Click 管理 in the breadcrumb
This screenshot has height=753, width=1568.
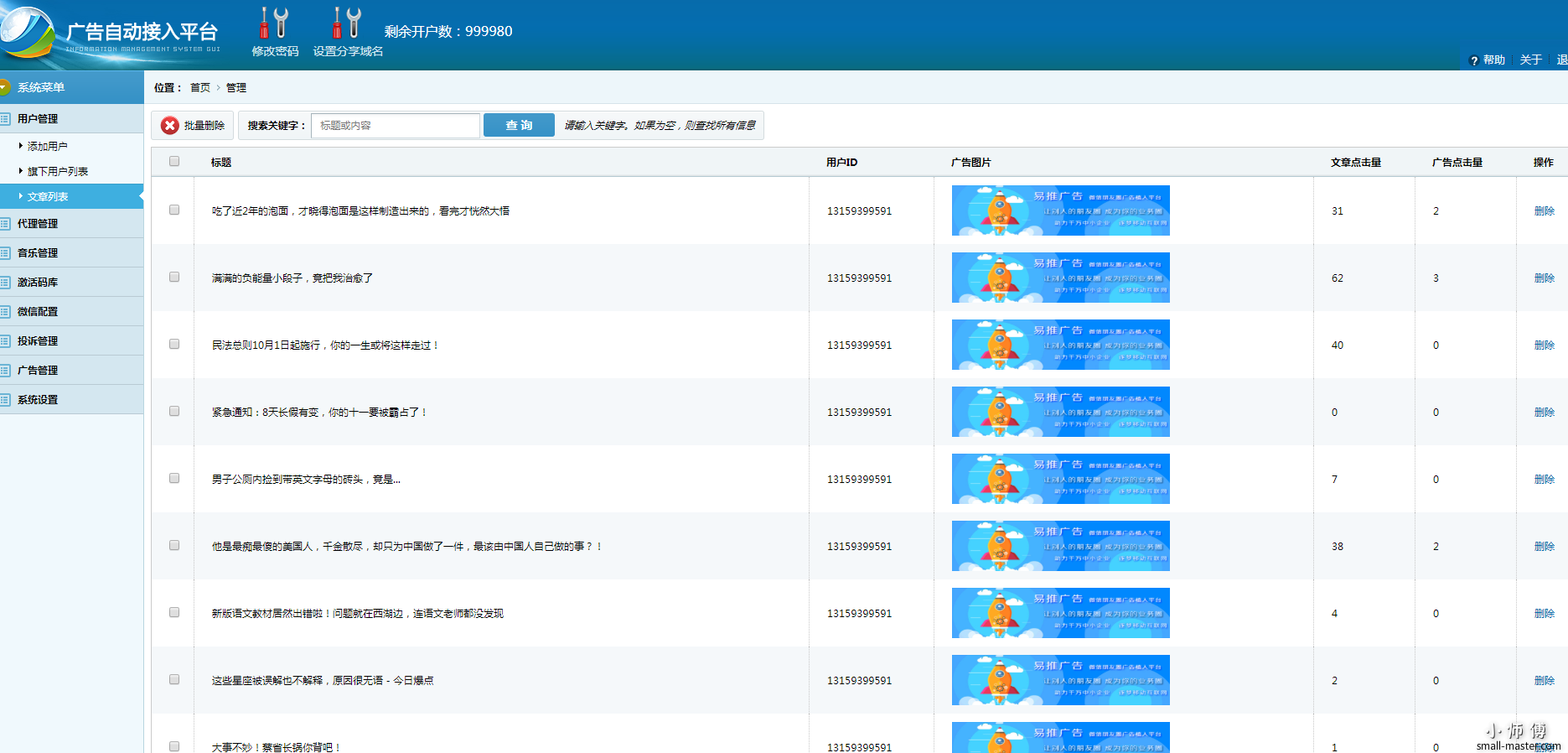coord(236,87)
